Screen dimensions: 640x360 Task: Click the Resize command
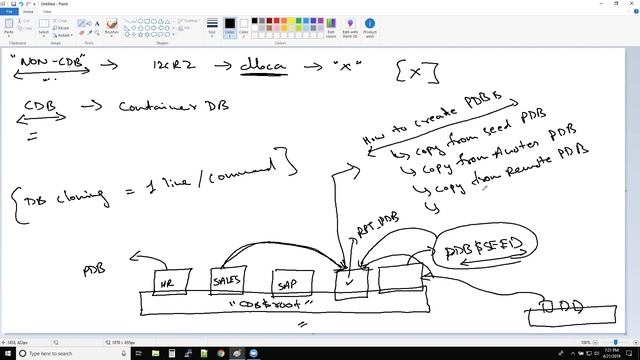click(61, 28)
